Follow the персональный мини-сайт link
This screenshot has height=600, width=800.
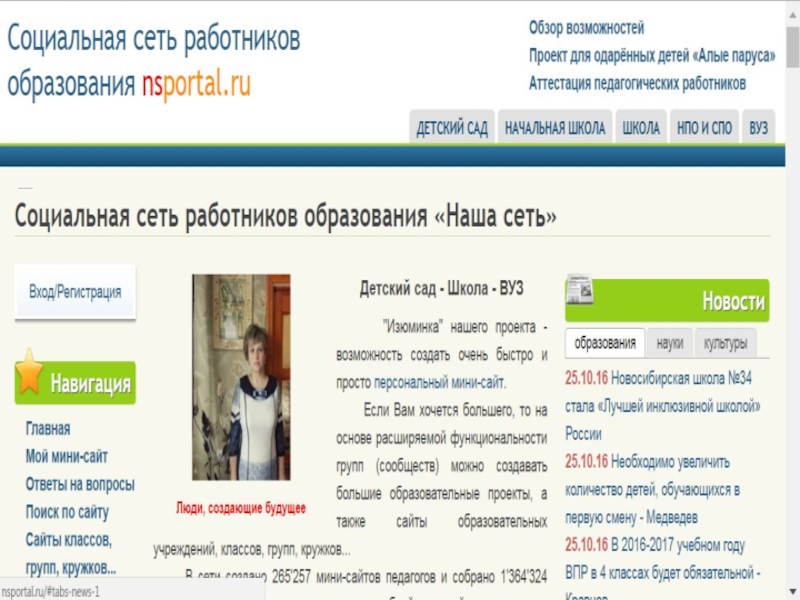439,382
